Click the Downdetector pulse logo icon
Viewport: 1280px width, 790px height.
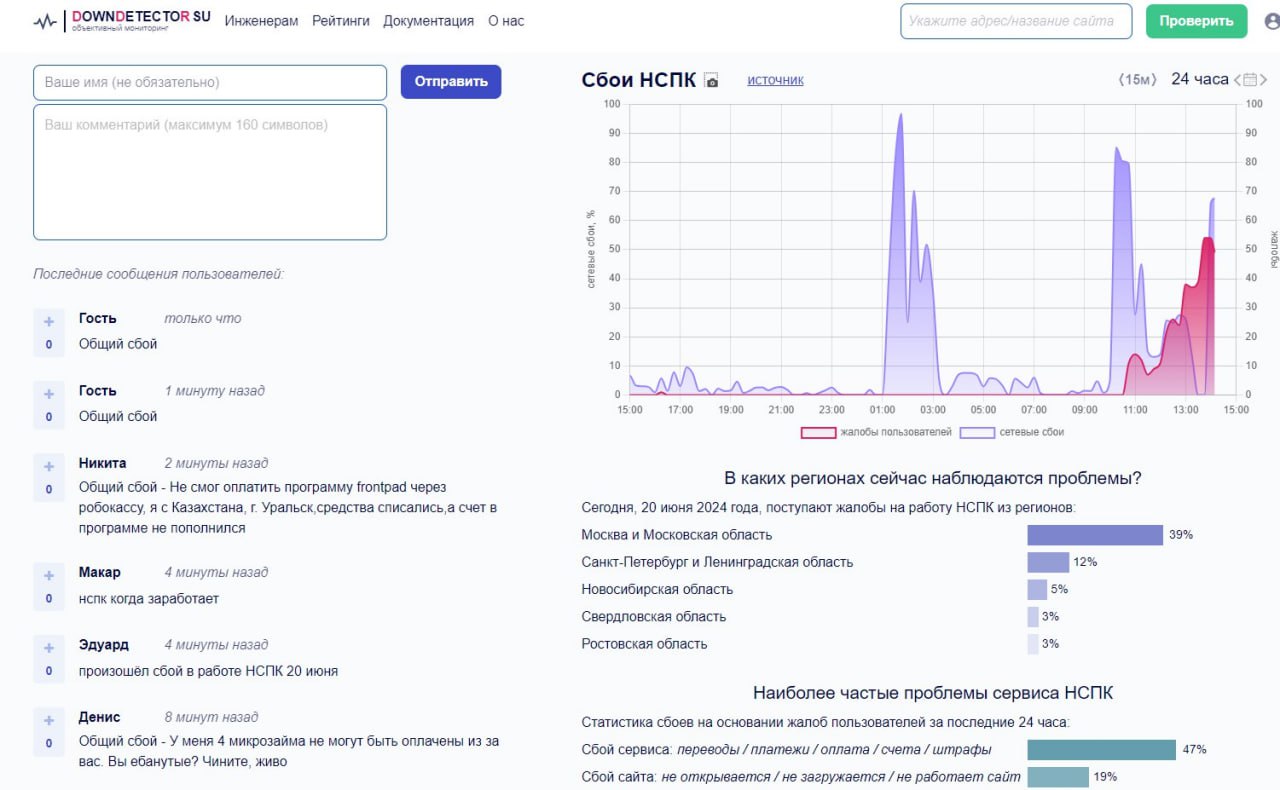(x=45, y=21)
